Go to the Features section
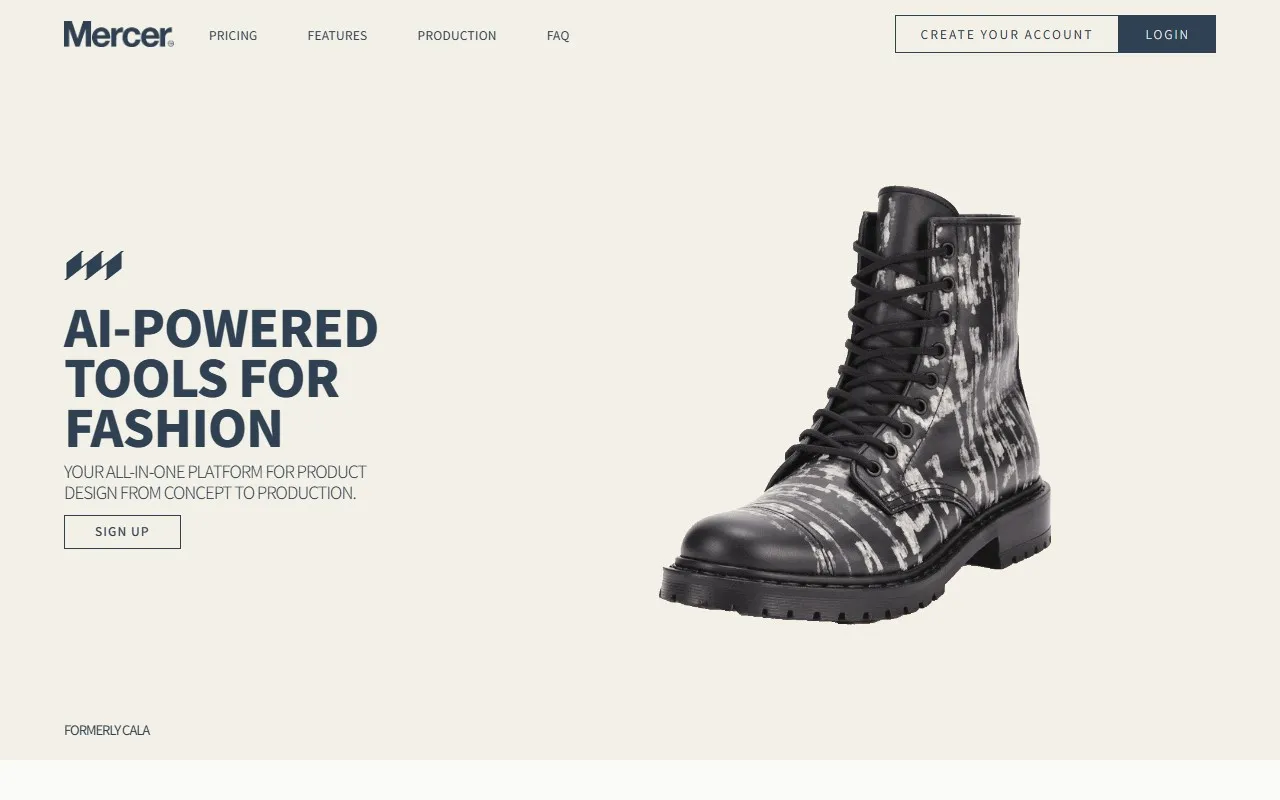This screenshot has height=800, width=1280. [337, 35]
